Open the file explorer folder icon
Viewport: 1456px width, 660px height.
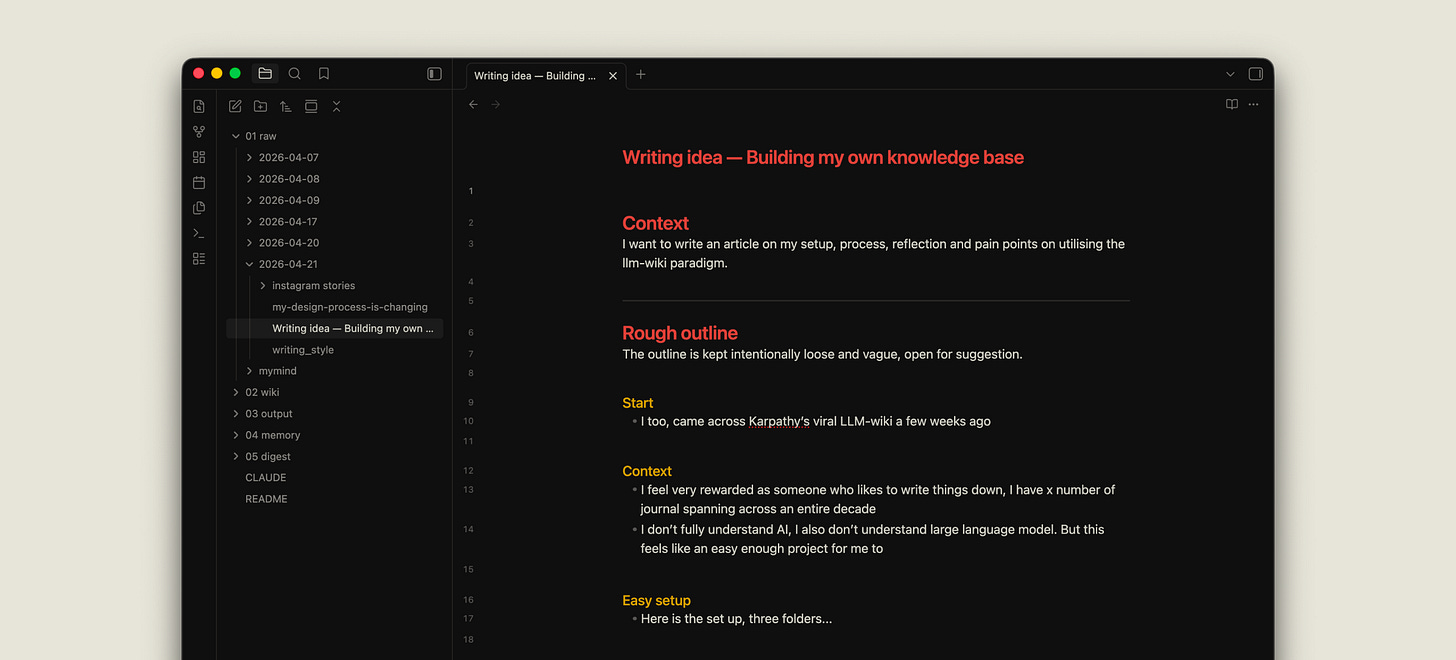tap(265, 73)
